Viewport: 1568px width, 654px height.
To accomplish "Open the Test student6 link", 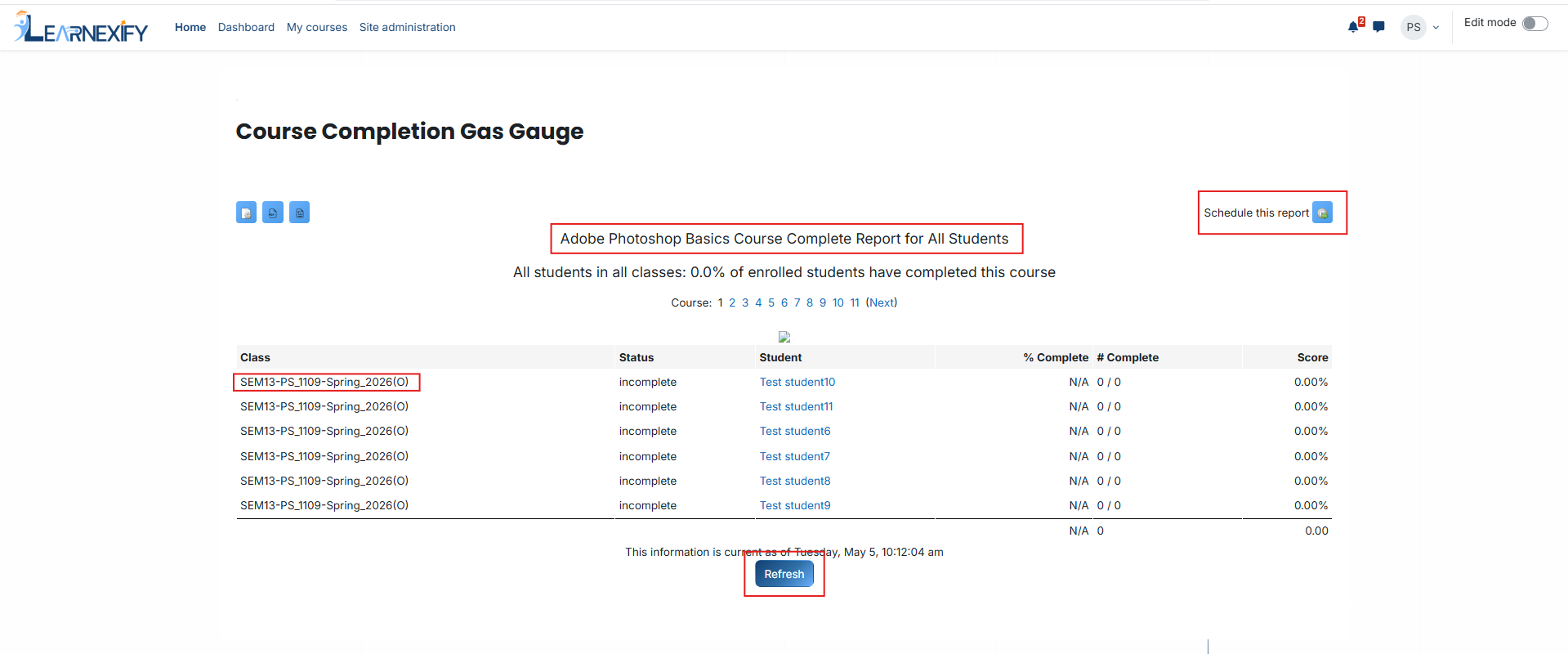I will click(x=795, y=431).
